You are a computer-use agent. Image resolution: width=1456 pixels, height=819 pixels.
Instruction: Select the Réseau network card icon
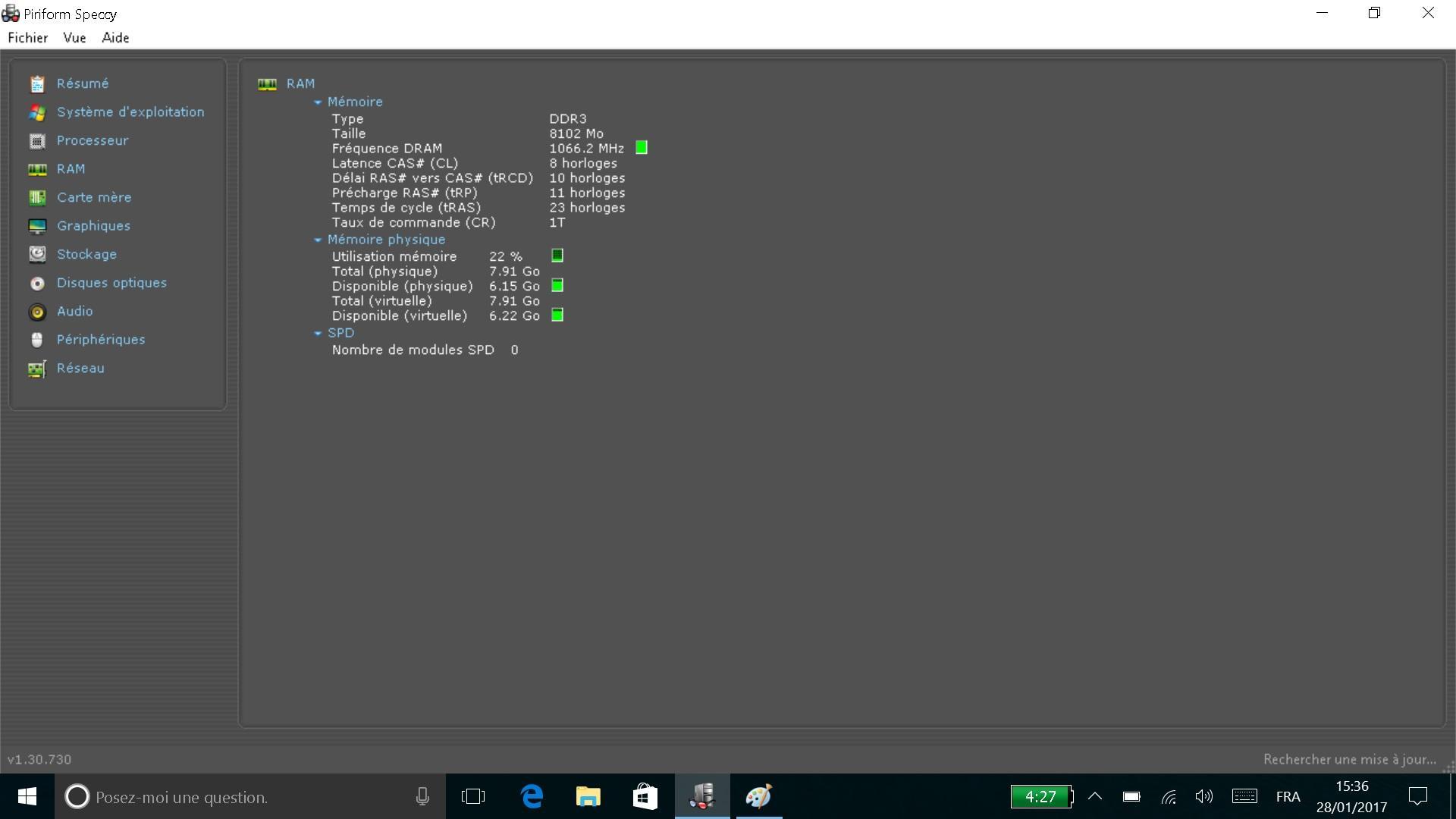37,369
